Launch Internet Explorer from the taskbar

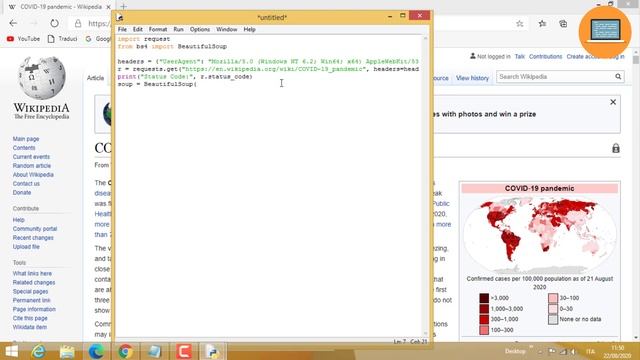(38, 351)
